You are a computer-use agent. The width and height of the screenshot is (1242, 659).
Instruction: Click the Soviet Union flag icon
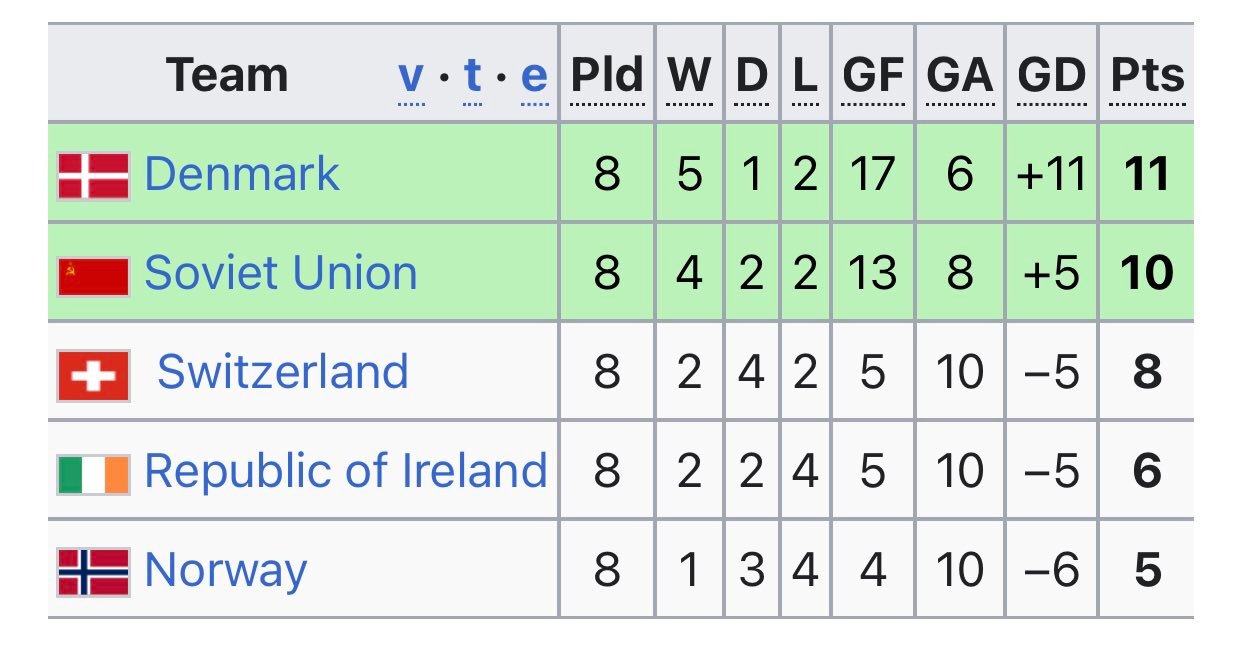[93, 275]
